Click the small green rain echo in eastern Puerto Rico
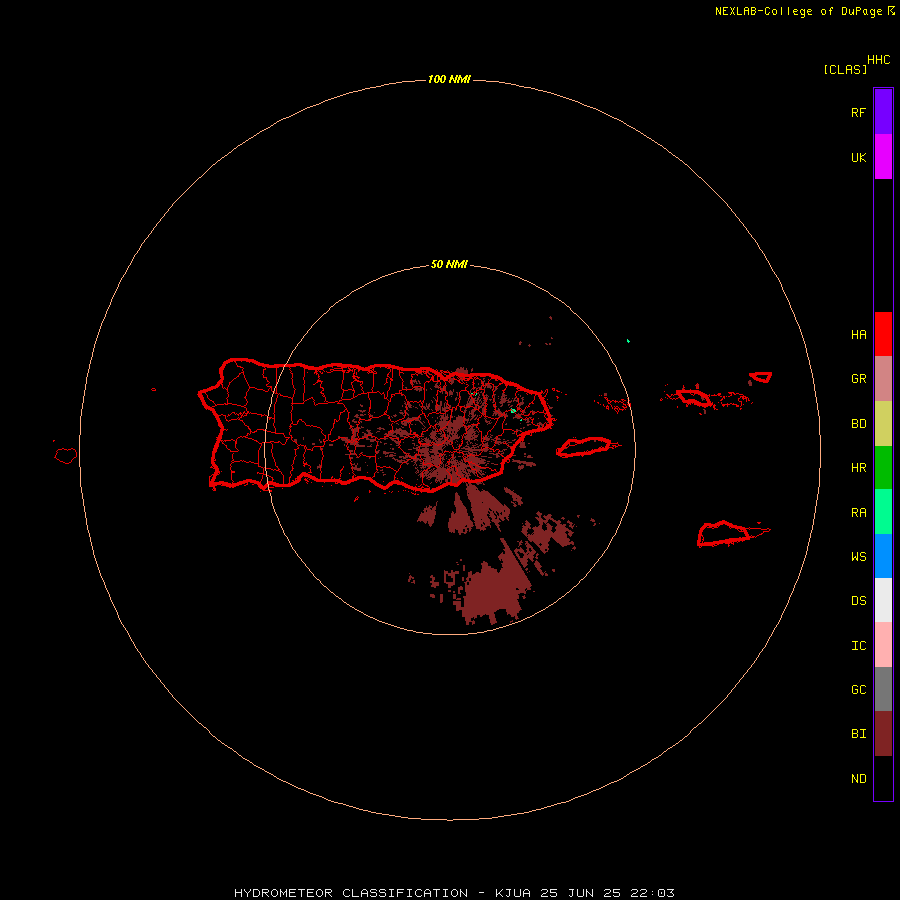This screenshot has width=900, height=900. point(513,410)
